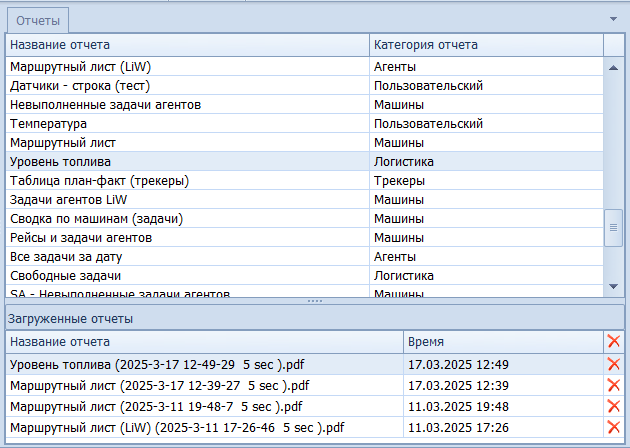This screenshot has width=630, height=448.
Task: Click red X delete-all column header icon
Action: tap(614, 342)
